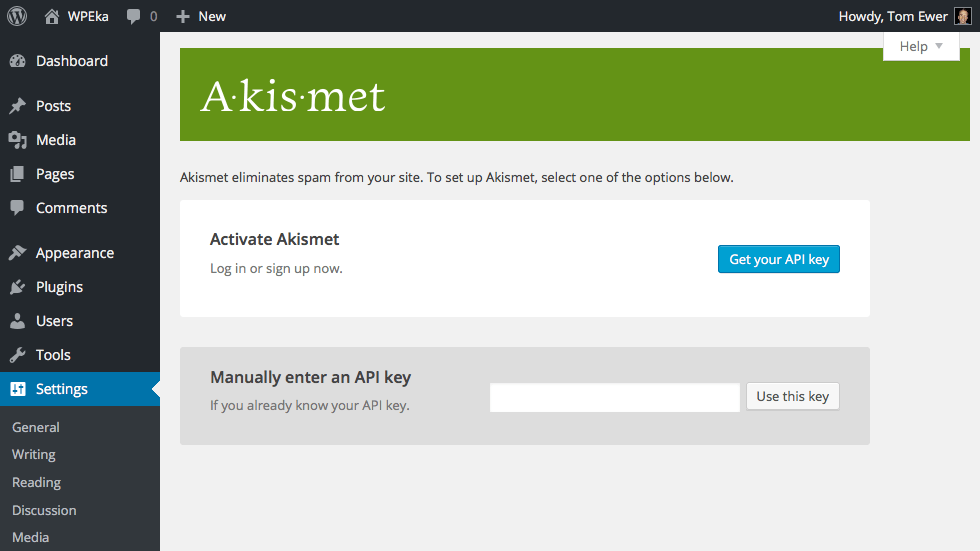This screenshot has height=551, width=980.
Task: Select the Discussion settings submenu
Action: point(44,510)
